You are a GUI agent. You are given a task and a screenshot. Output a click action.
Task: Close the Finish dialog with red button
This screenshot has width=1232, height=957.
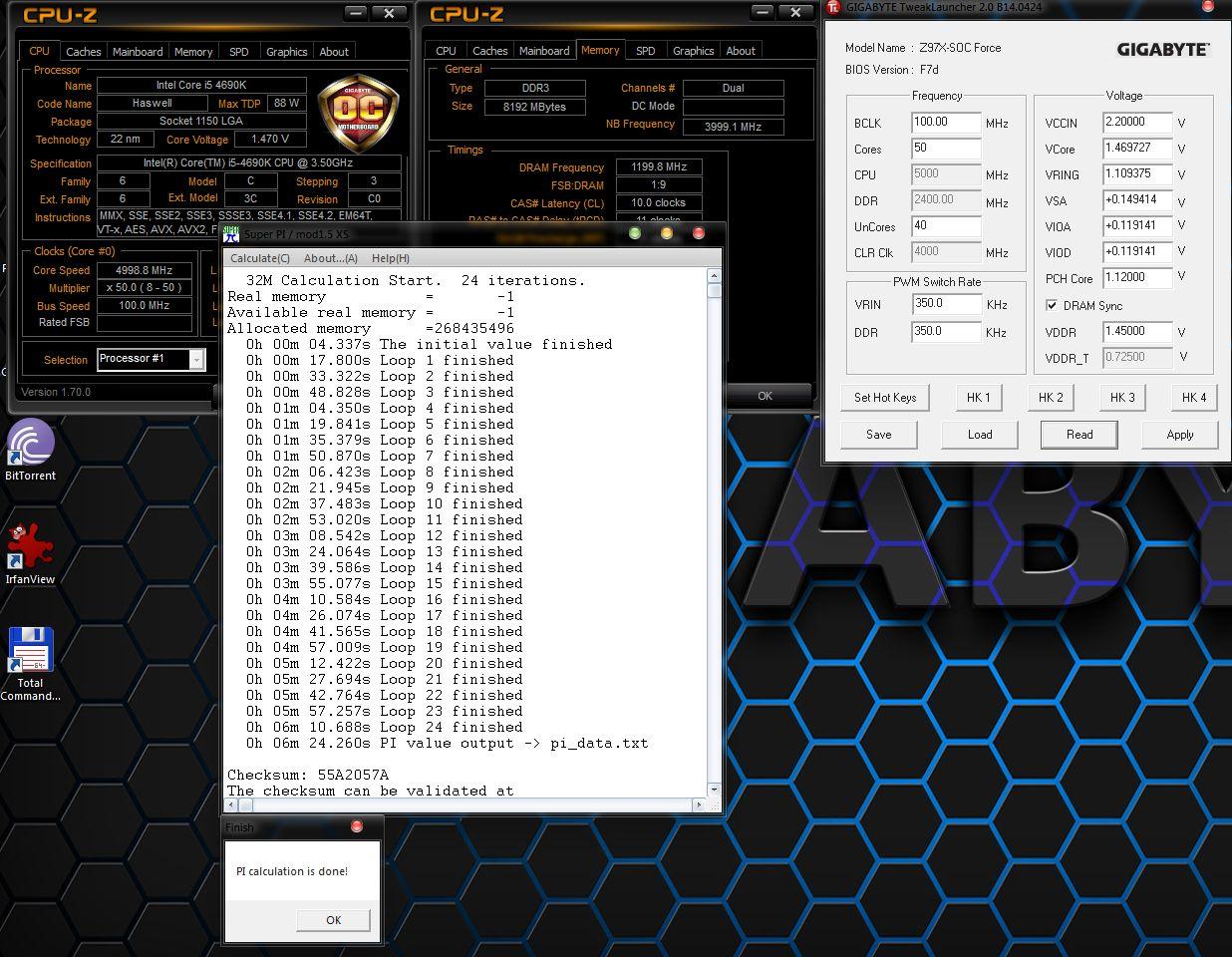point(357,826)
